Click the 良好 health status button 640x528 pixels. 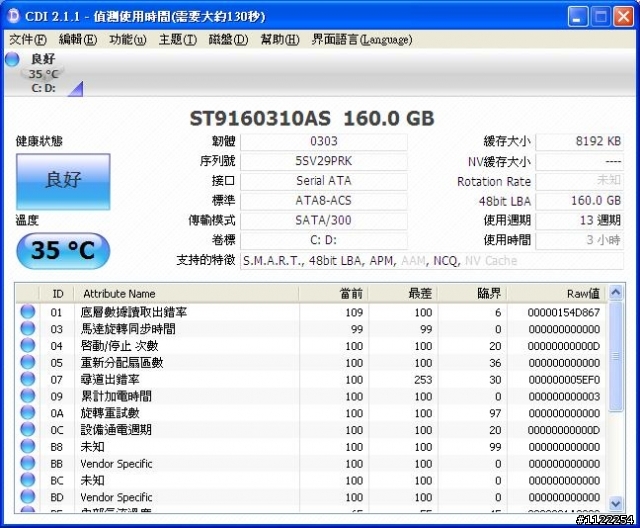pyautogui.click(x=63, y=182)
